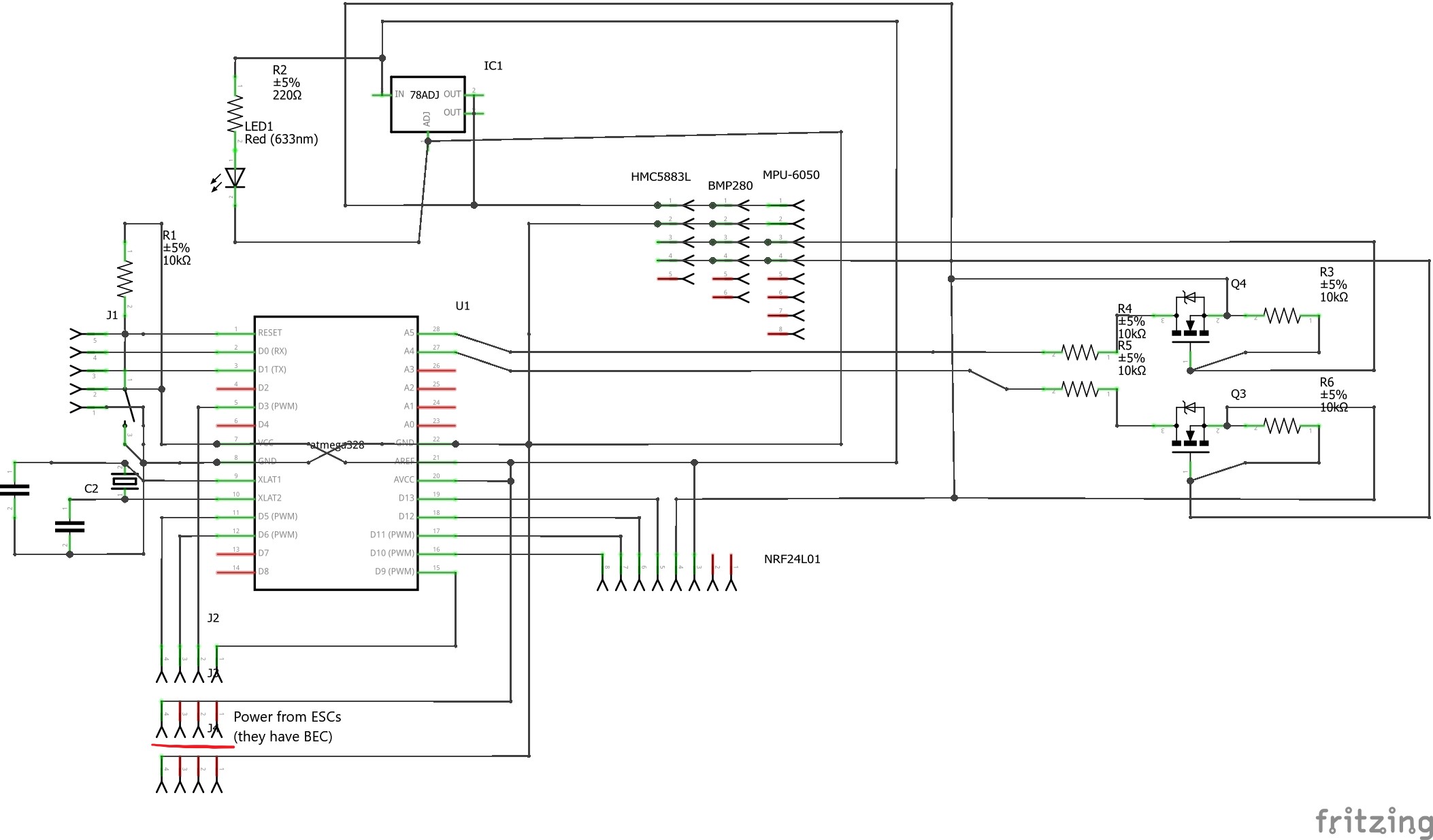Select the 78ADJ voltage regulator IC1

(x=428, y=104)
